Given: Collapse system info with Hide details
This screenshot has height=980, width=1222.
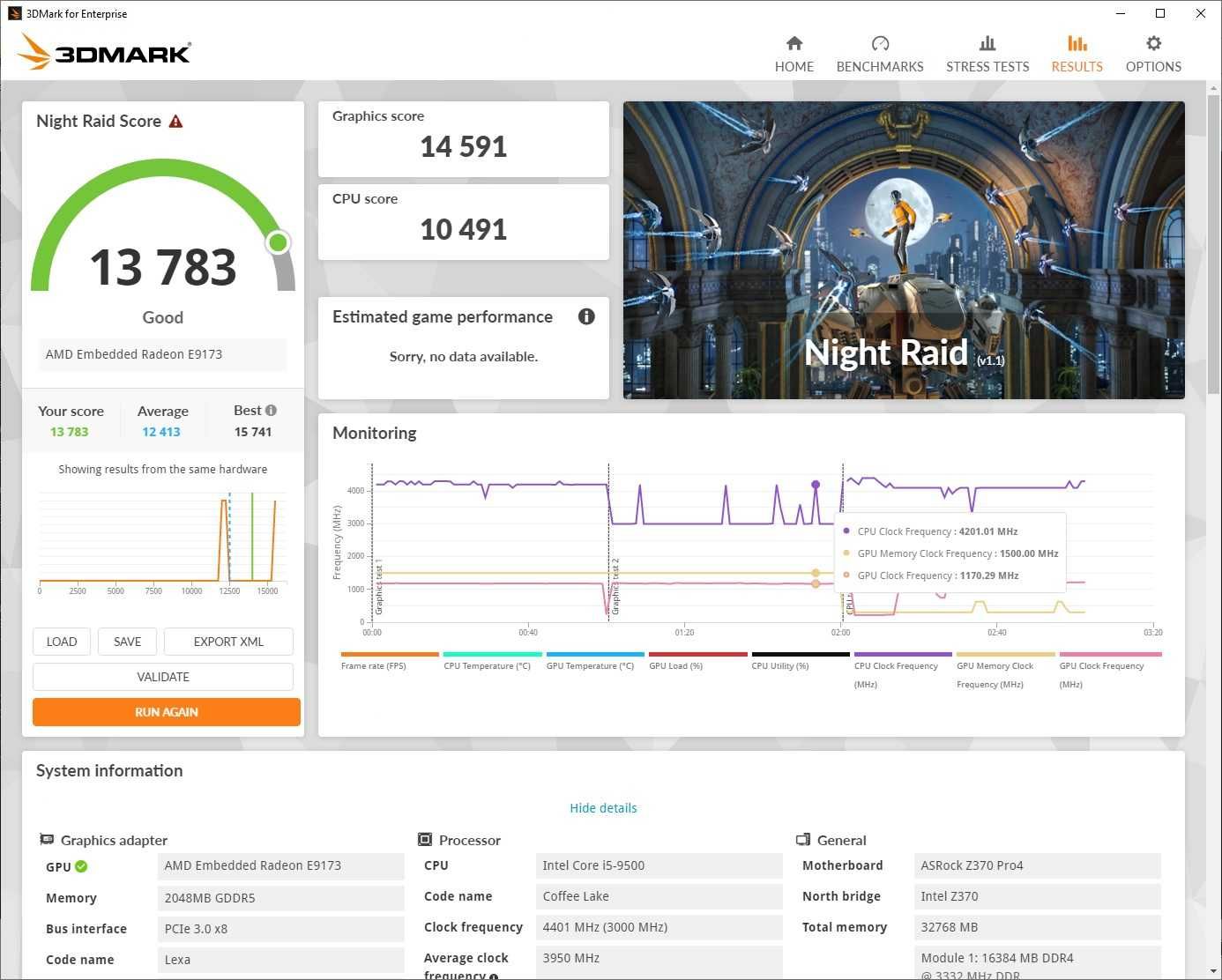Looking at the screenshot, I should pos(603,808).
